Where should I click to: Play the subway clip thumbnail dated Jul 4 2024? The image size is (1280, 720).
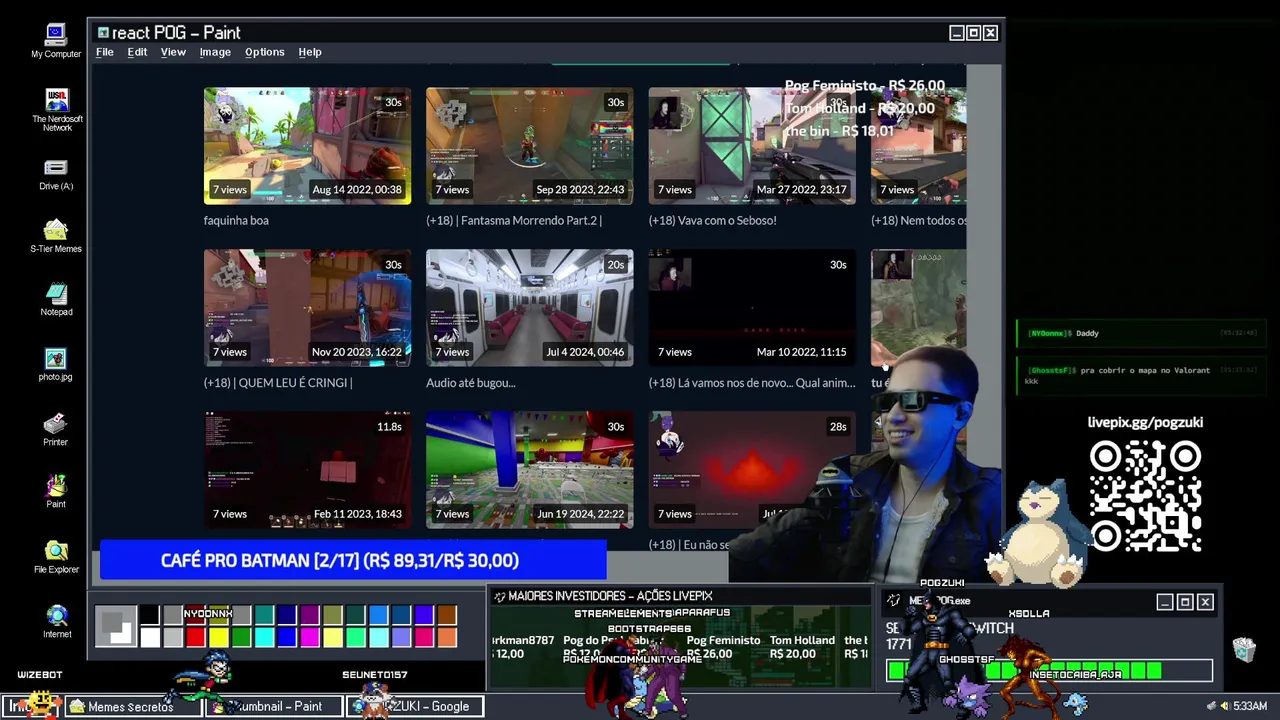pos(529,308)
